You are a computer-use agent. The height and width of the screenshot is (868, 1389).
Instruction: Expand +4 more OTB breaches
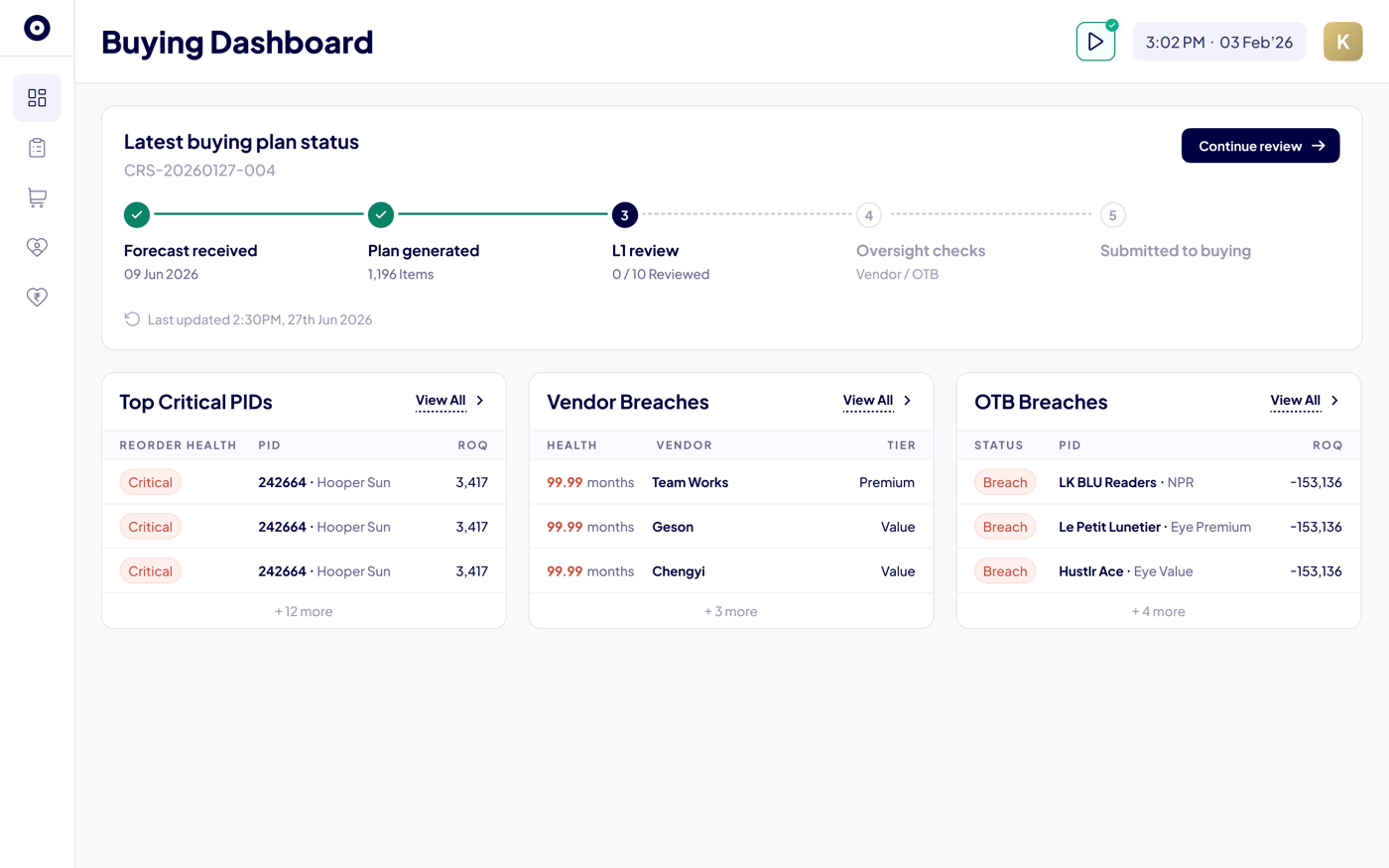1159,611
